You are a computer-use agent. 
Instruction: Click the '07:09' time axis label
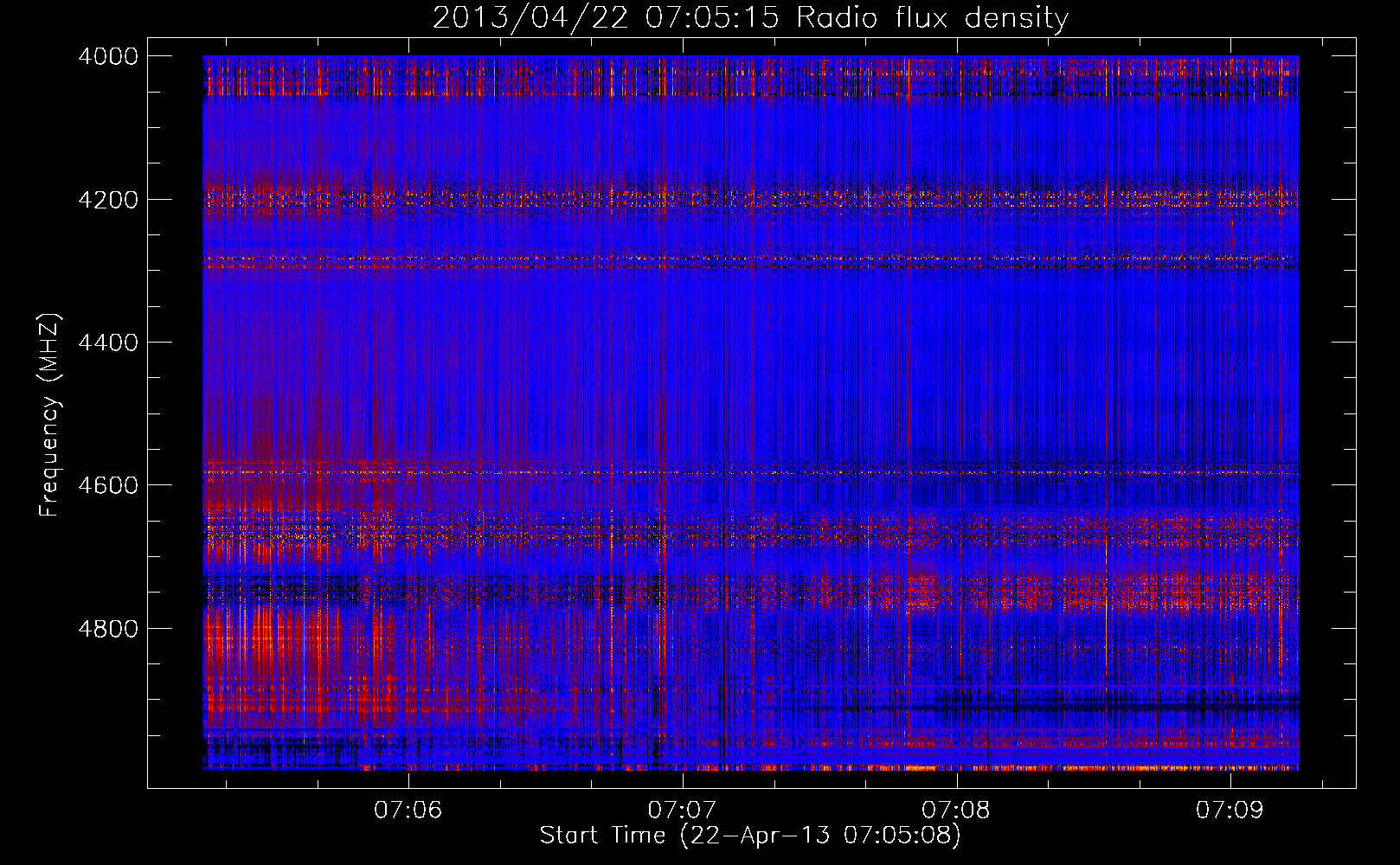[1230, 810]
